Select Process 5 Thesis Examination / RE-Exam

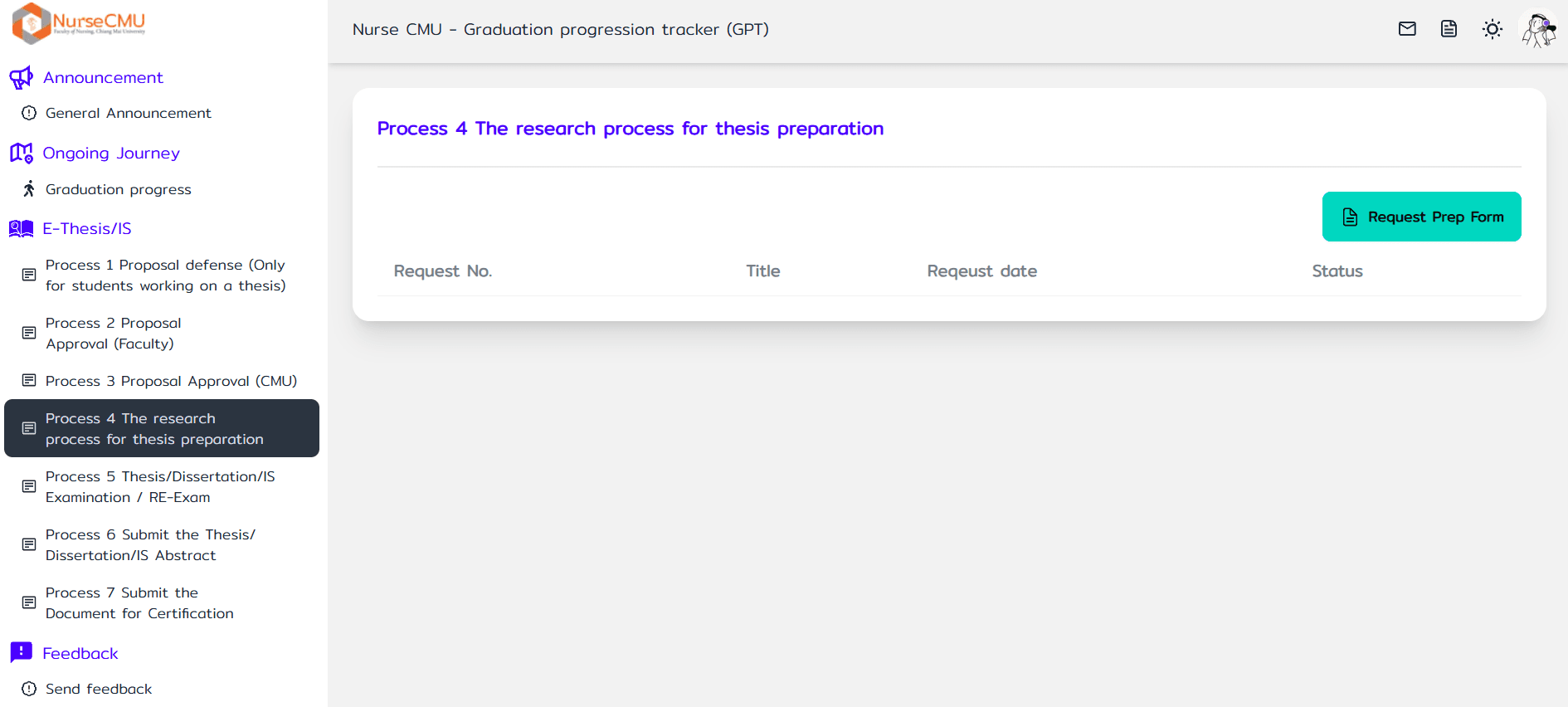click(160, 486)
